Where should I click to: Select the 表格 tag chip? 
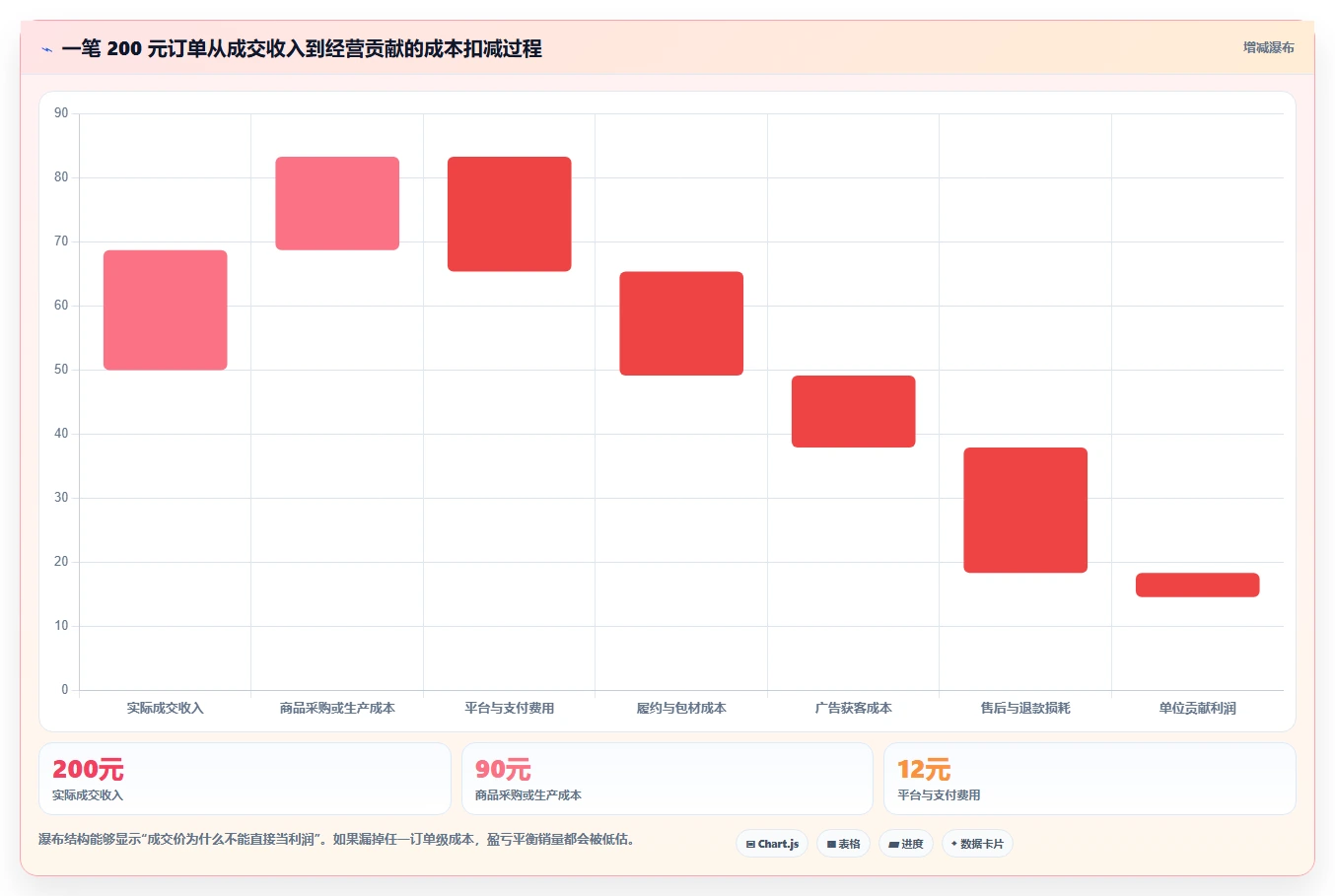pos(843,844)
